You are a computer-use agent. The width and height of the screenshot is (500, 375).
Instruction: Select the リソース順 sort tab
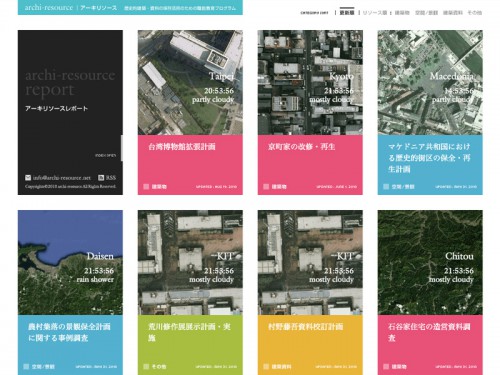tap(375, 13)
